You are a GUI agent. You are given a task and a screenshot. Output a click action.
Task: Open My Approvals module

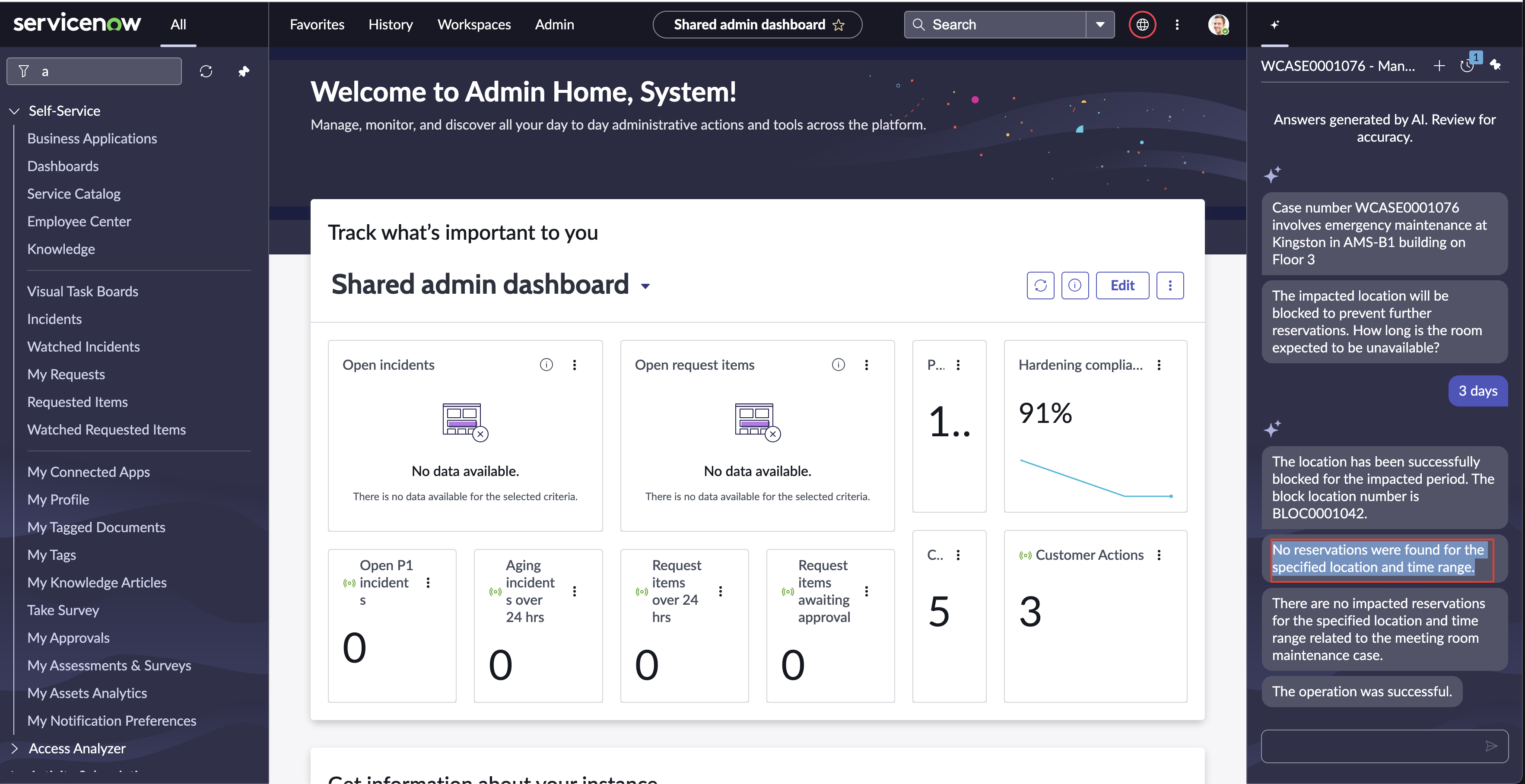(x=69, y=638)
